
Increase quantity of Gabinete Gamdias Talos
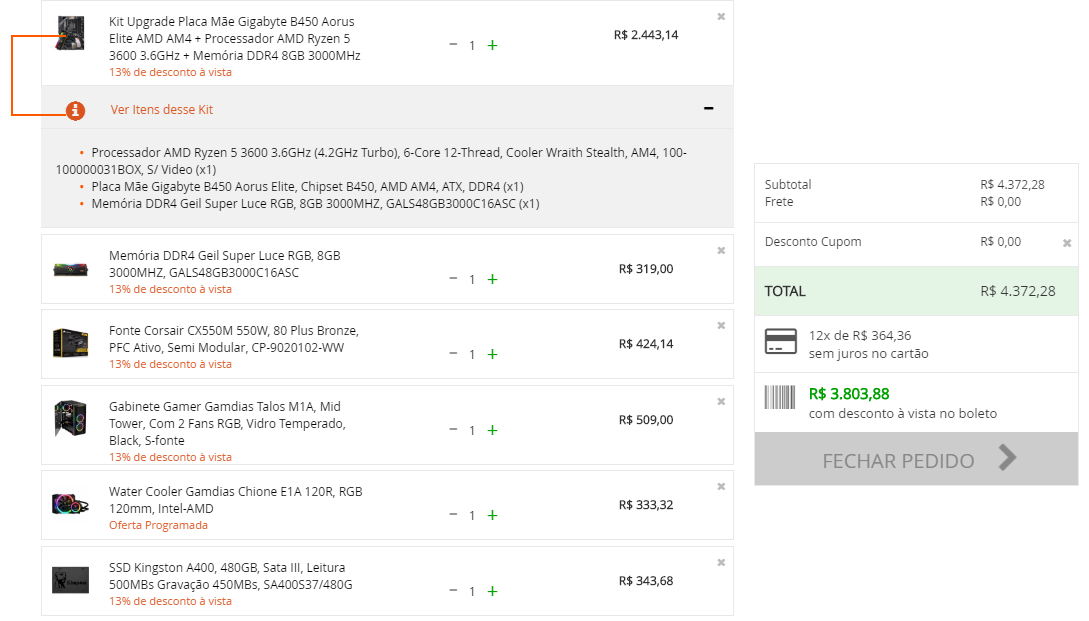click(492, 431)
